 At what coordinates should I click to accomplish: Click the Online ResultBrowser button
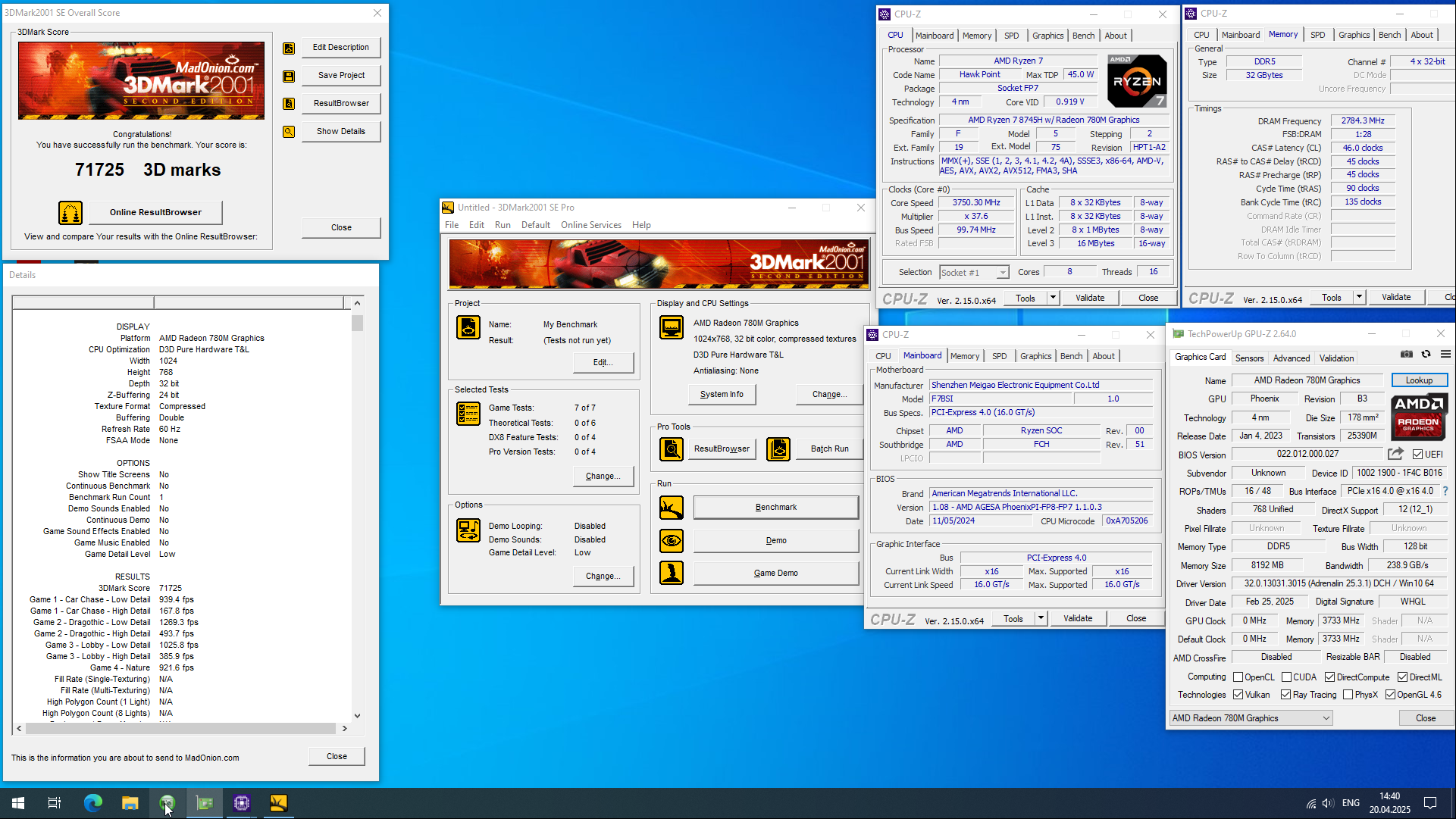click(x=155, y=213)
